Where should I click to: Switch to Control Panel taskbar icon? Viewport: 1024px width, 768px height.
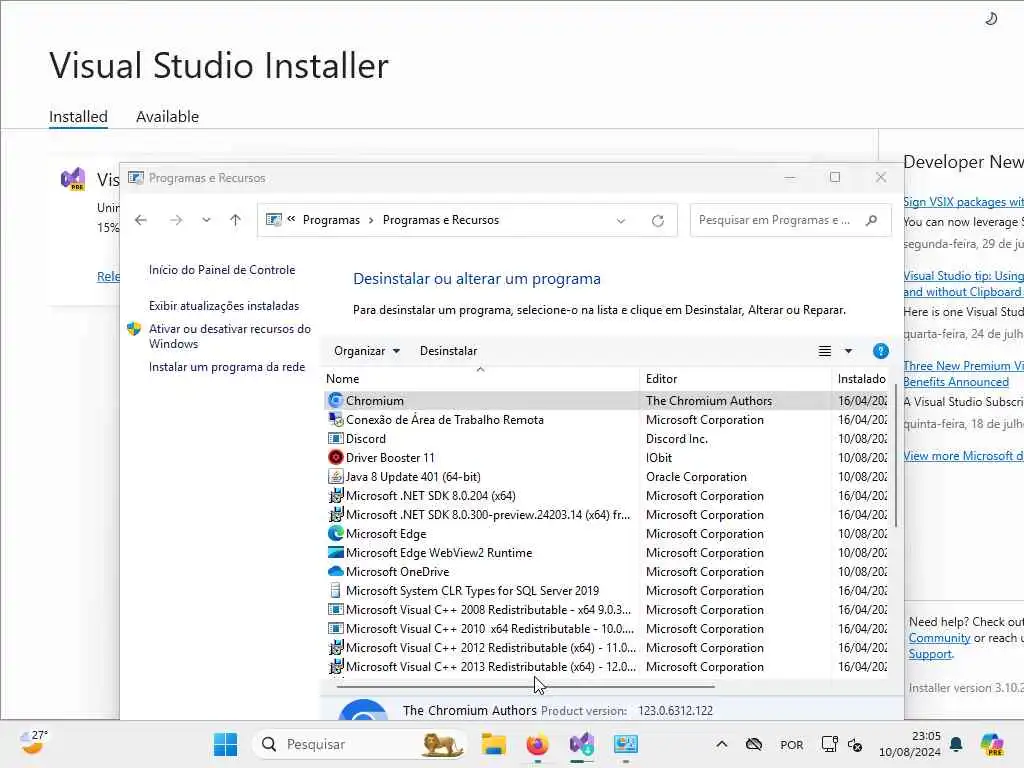625,744
